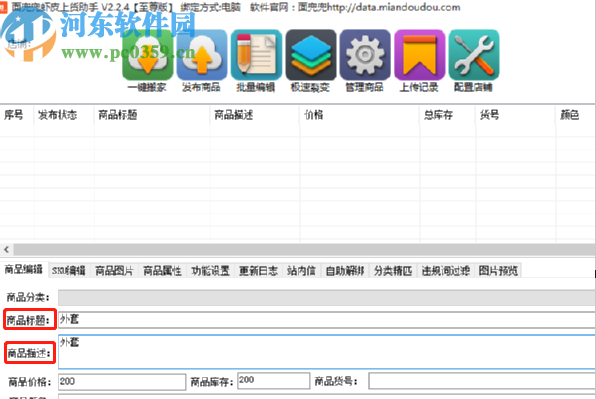Open the 商品图片 tab
This screenshot has width=596, height=399.
pyautogui.click(x=114, y=271)
